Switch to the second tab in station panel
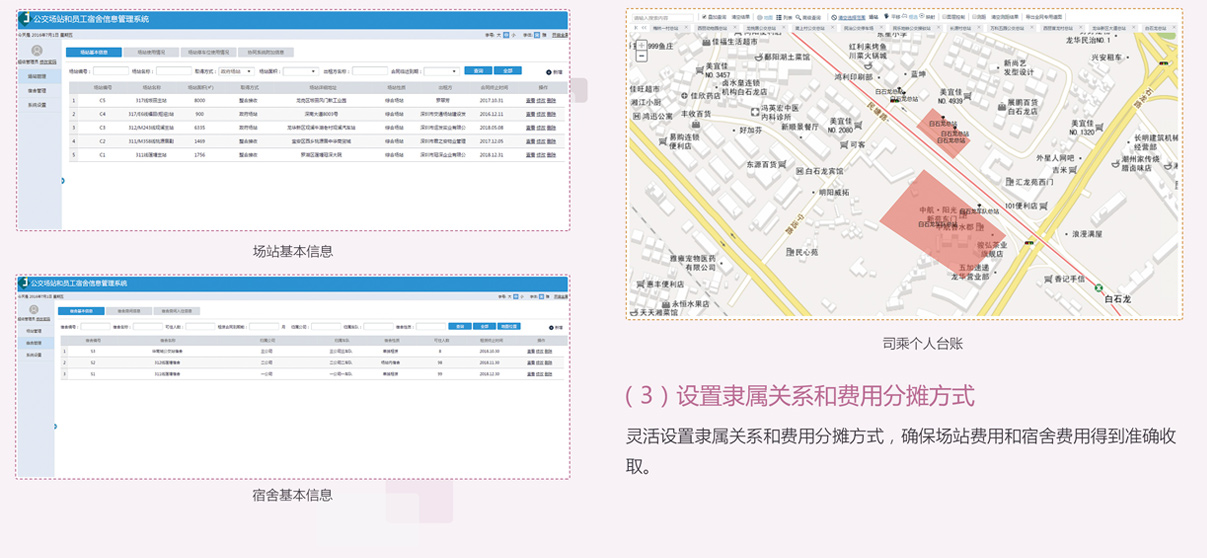 [151, 52]
